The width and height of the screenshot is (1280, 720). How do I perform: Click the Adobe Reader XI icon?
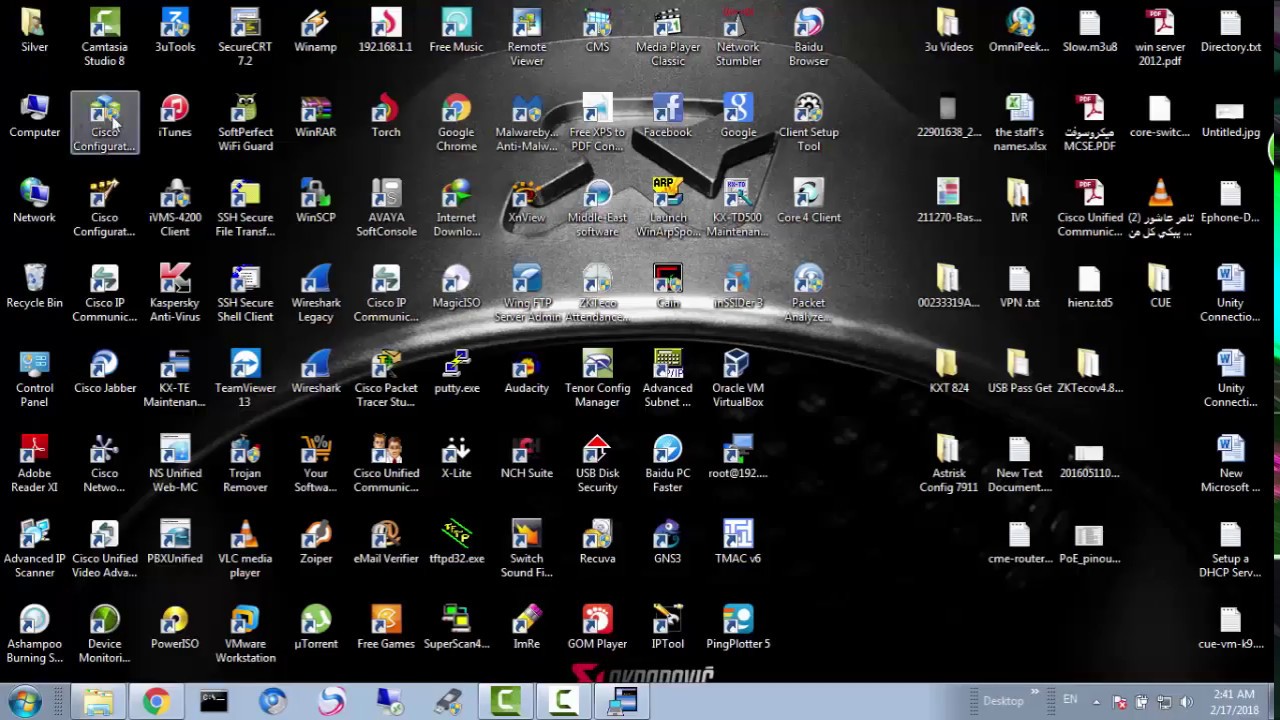coord(34,463)
